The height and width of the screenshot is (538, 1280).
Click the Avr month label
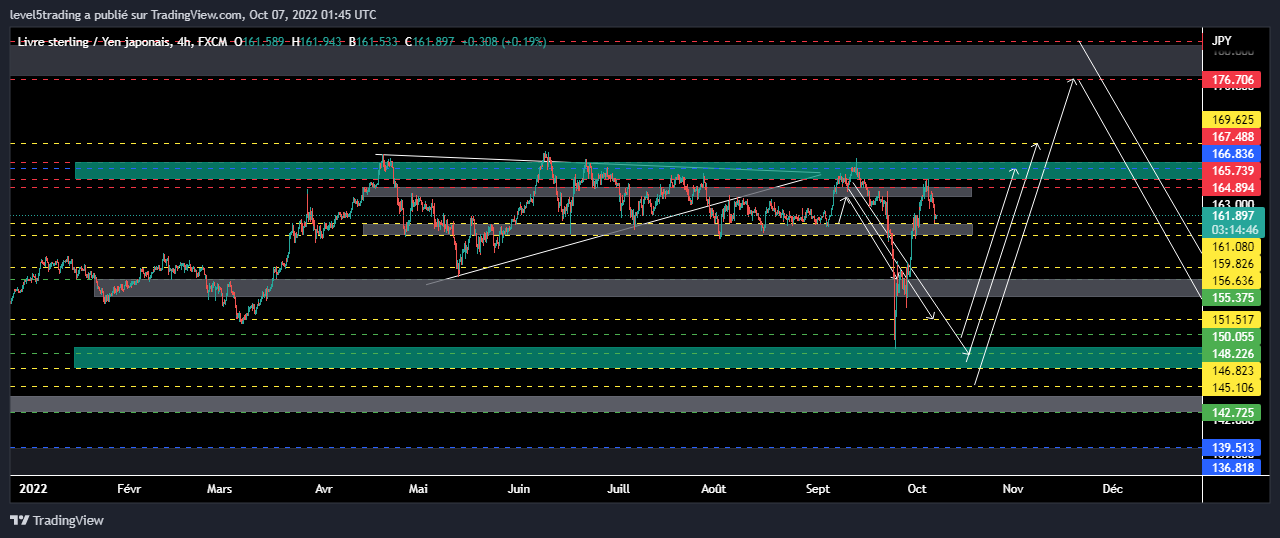[x=323, y=489]
